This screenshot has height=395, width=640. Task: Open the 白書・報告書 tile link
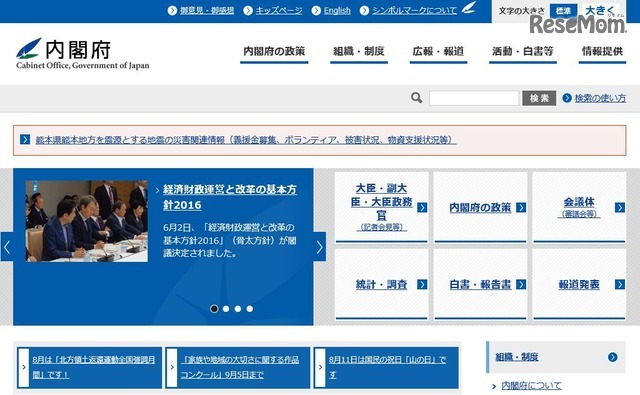click(x=480, y=284)
